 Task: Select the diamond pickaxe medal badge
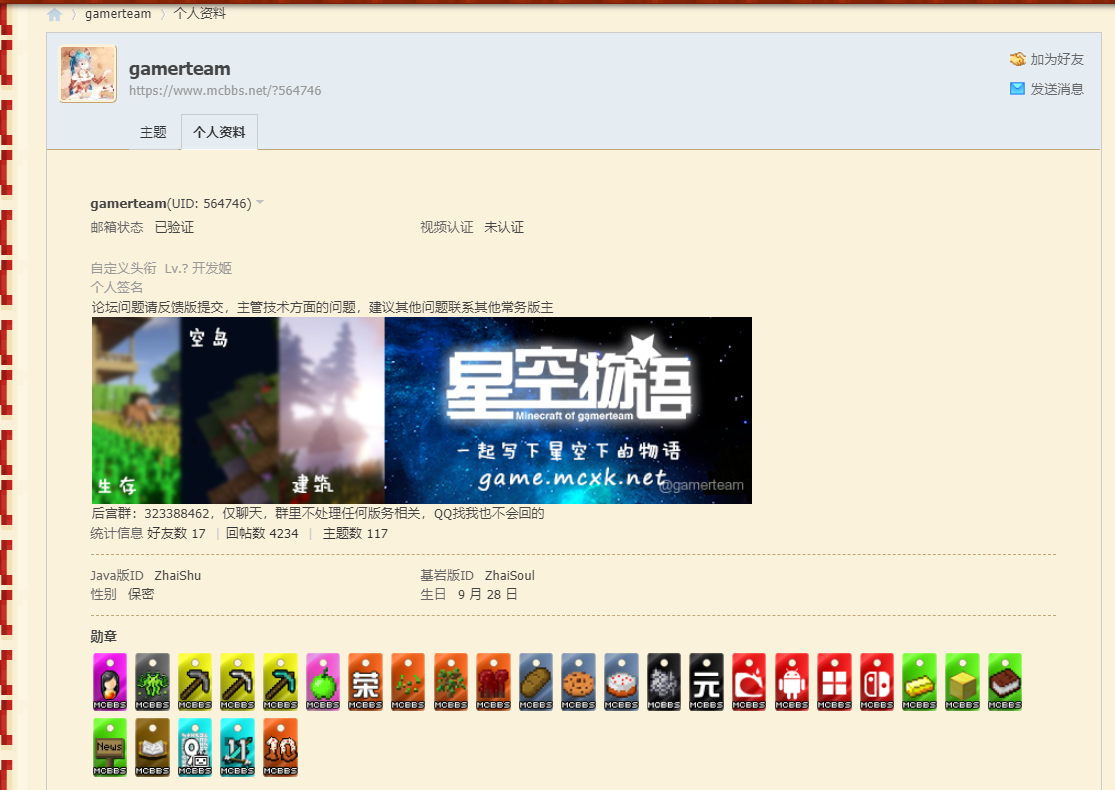click(x=280, y=682)
